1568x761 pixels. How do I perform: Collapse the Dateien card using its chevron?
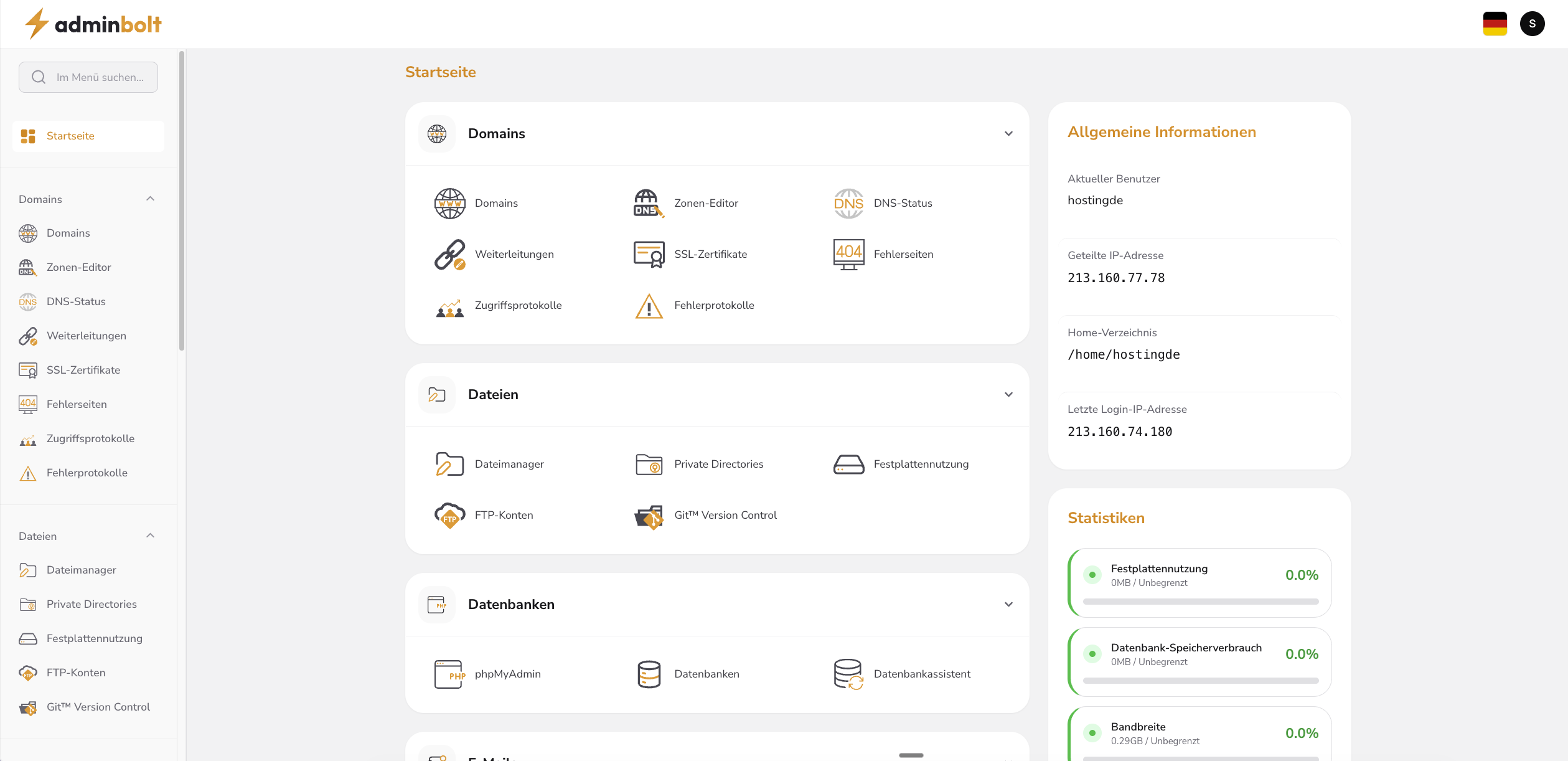[x=1008, y=395]
